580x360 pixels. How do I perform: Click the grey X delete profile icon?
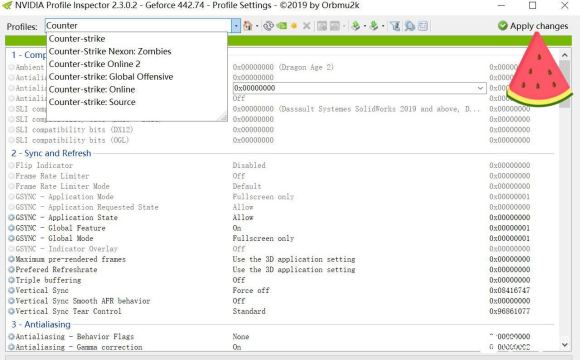307,26
